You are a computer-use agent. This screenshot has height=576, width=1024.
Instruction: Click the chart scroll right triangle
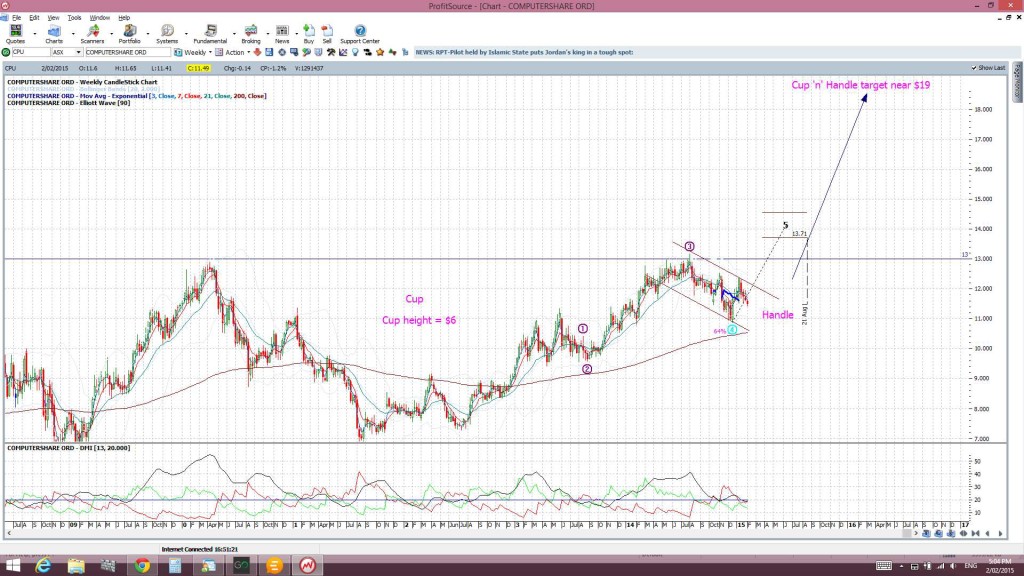pyautogui.click(x=1000, y=534)
